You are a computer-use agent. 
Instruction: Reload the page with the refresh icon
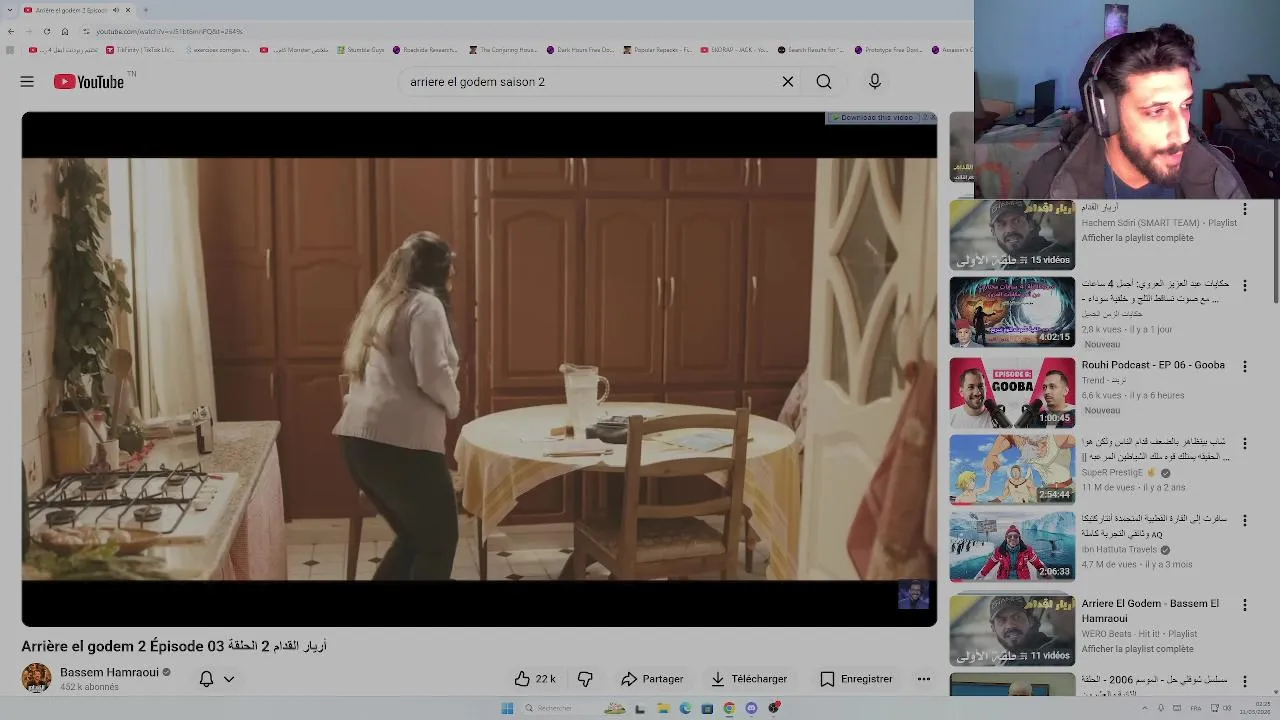pos(47,31)
